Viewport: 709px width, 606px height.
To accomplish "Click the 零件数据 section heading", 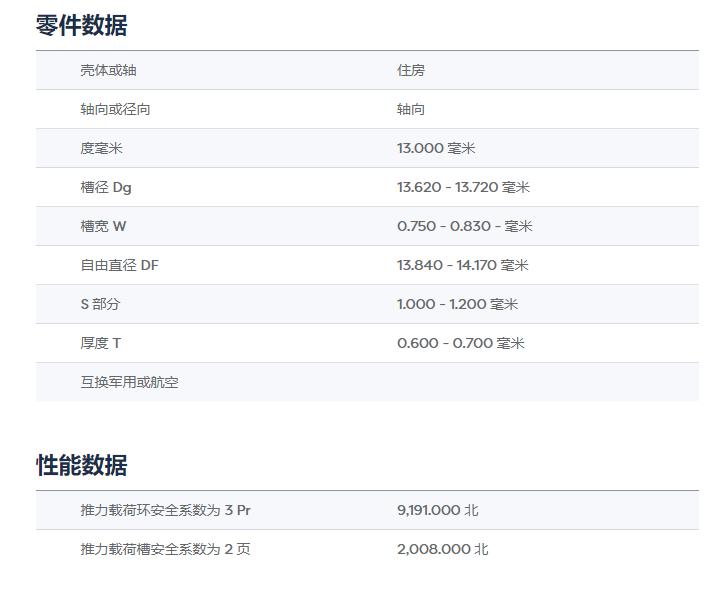I will 81,26.
